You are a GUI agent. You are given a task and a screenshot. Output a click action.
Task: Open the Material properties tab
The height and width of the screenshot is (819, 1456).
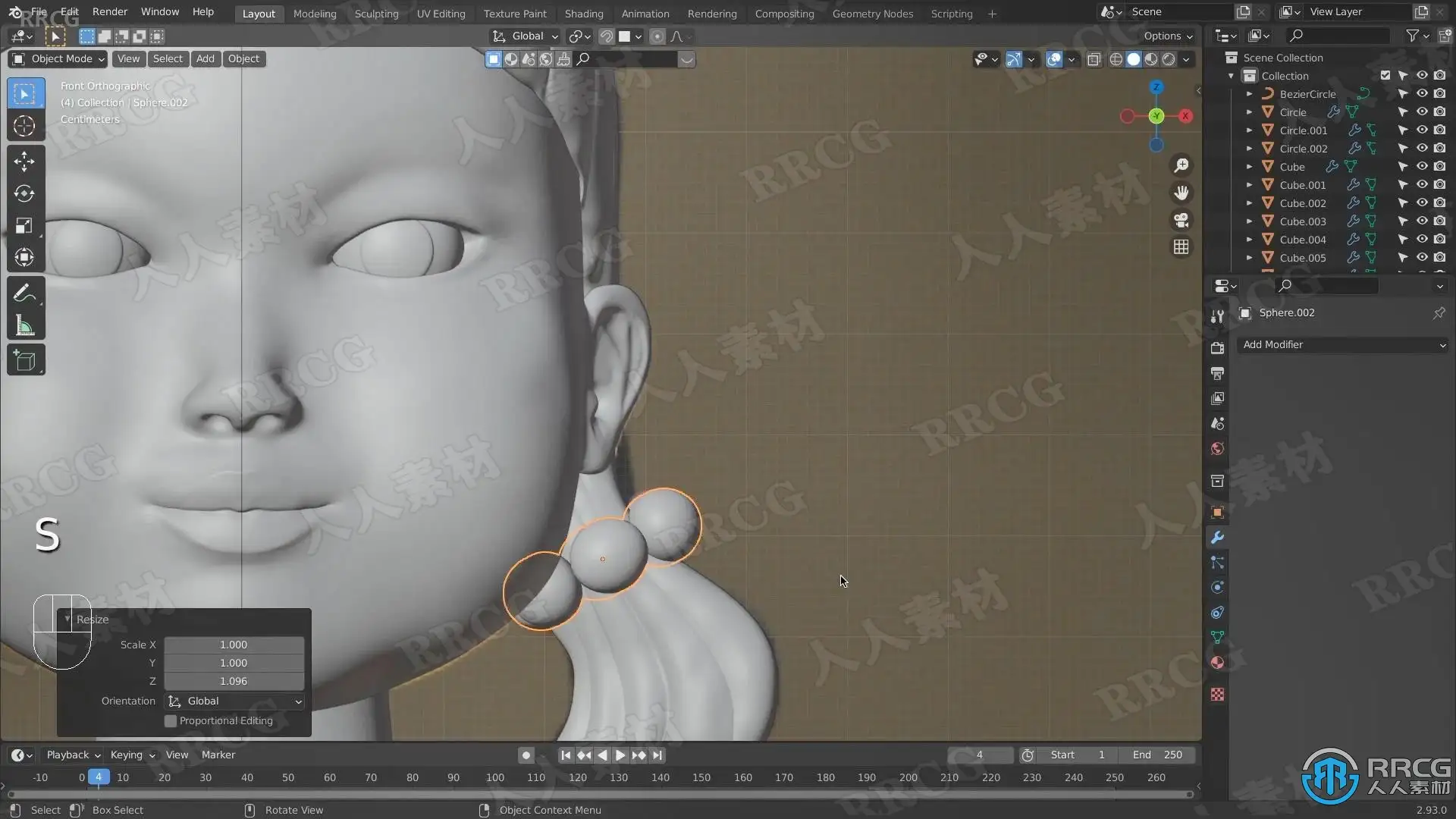click(x=1217, y=662)
